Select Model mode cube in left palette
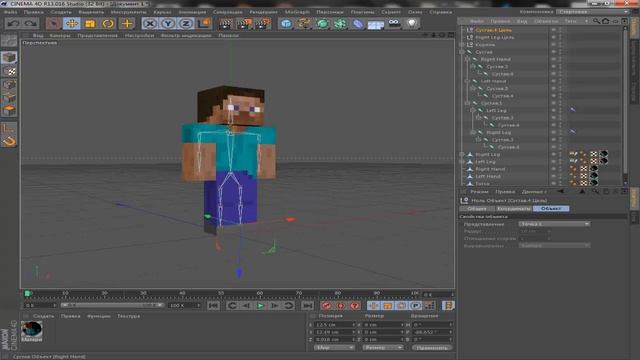Screen dimensions: 640x360 (x=9, y=58)
